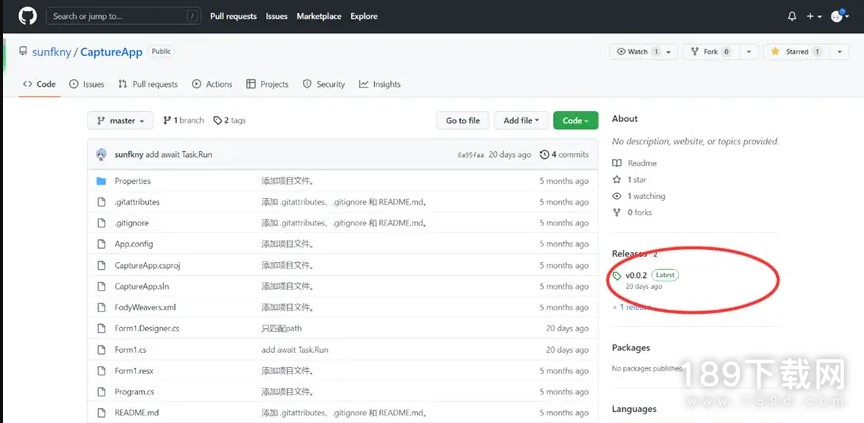Open the Form1.resx file
Viewport: 864px width, 423px height.
[x=134, y=371]
